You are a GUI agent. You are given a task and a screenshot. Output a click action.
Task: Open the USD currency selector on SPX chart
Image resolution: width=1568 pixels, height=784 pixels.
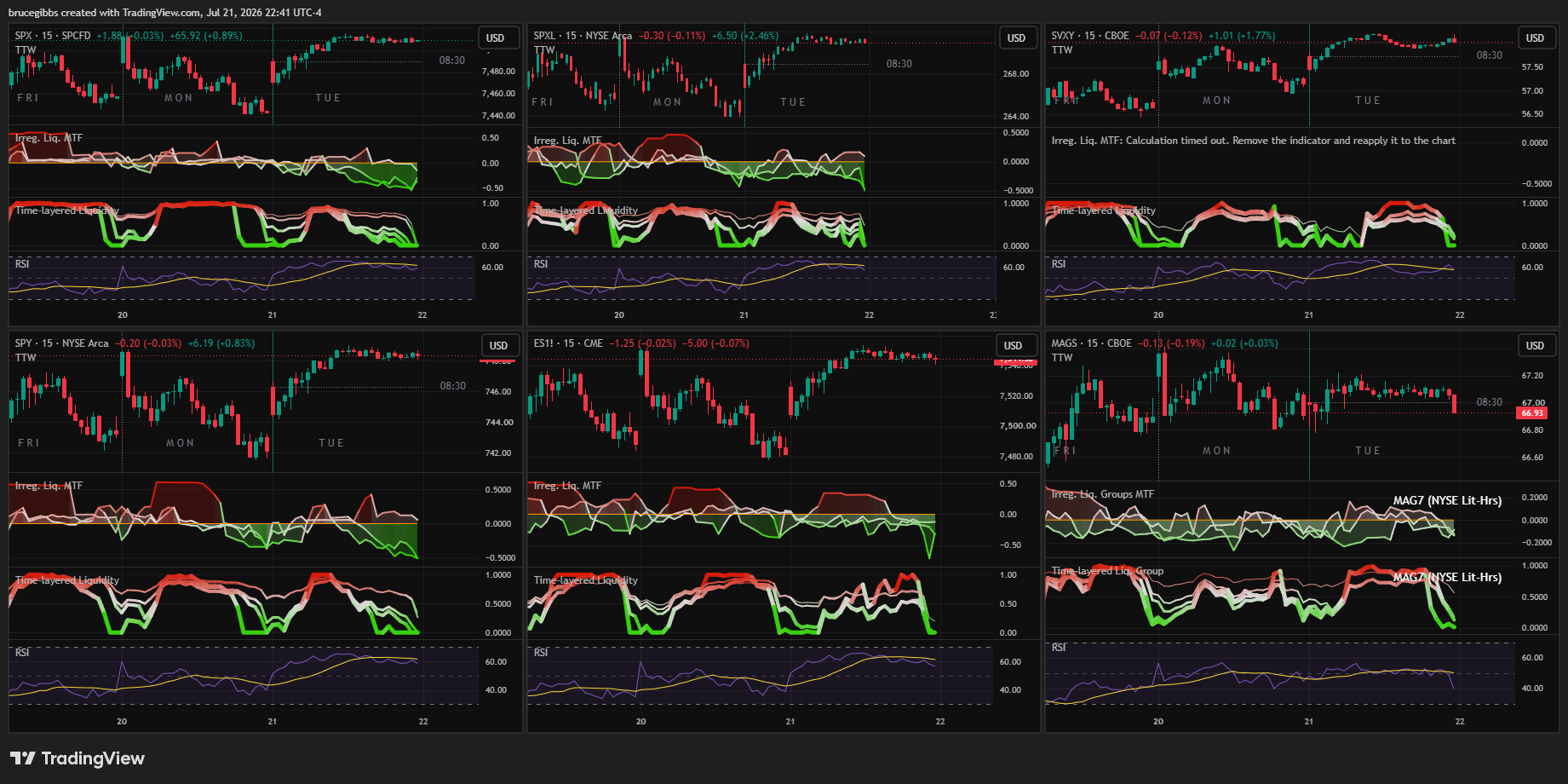pyautogui.click(x=495, y=38)
